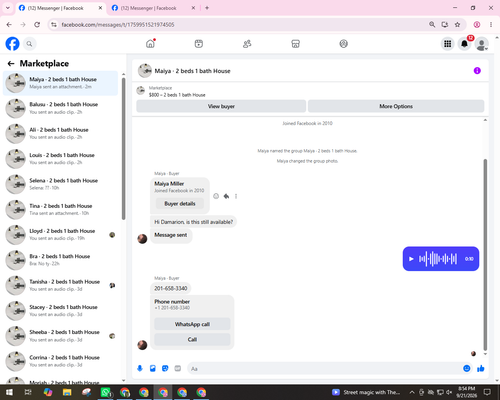Open Tanisha - 2 beds 1 bath House conversation
The image size is (500, 400).
pos(60,285)
